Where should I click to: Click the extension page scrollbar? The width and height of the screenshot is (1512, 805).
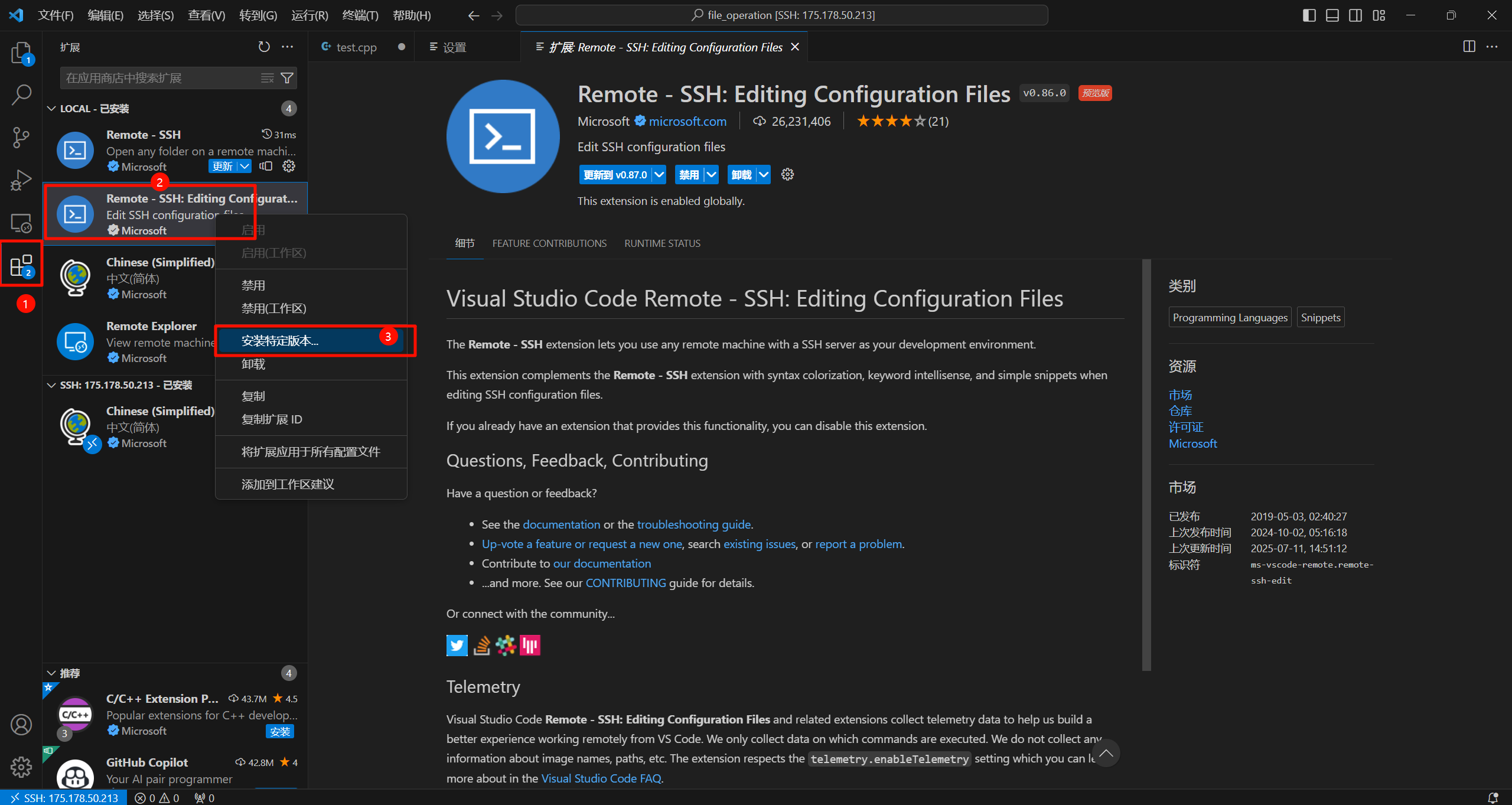click(1146, 465)
